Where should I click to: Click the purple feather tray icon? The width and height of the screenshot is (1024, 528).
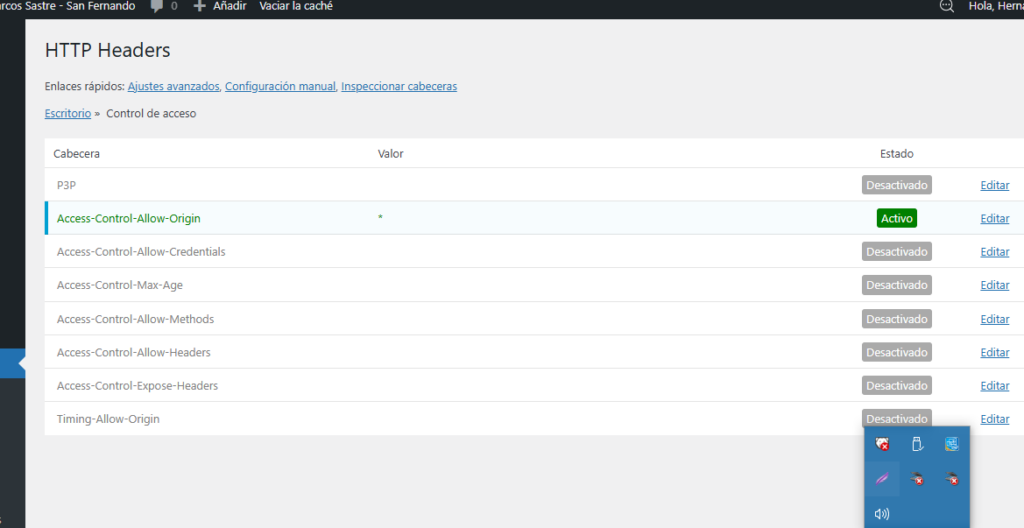click(883, 479)
